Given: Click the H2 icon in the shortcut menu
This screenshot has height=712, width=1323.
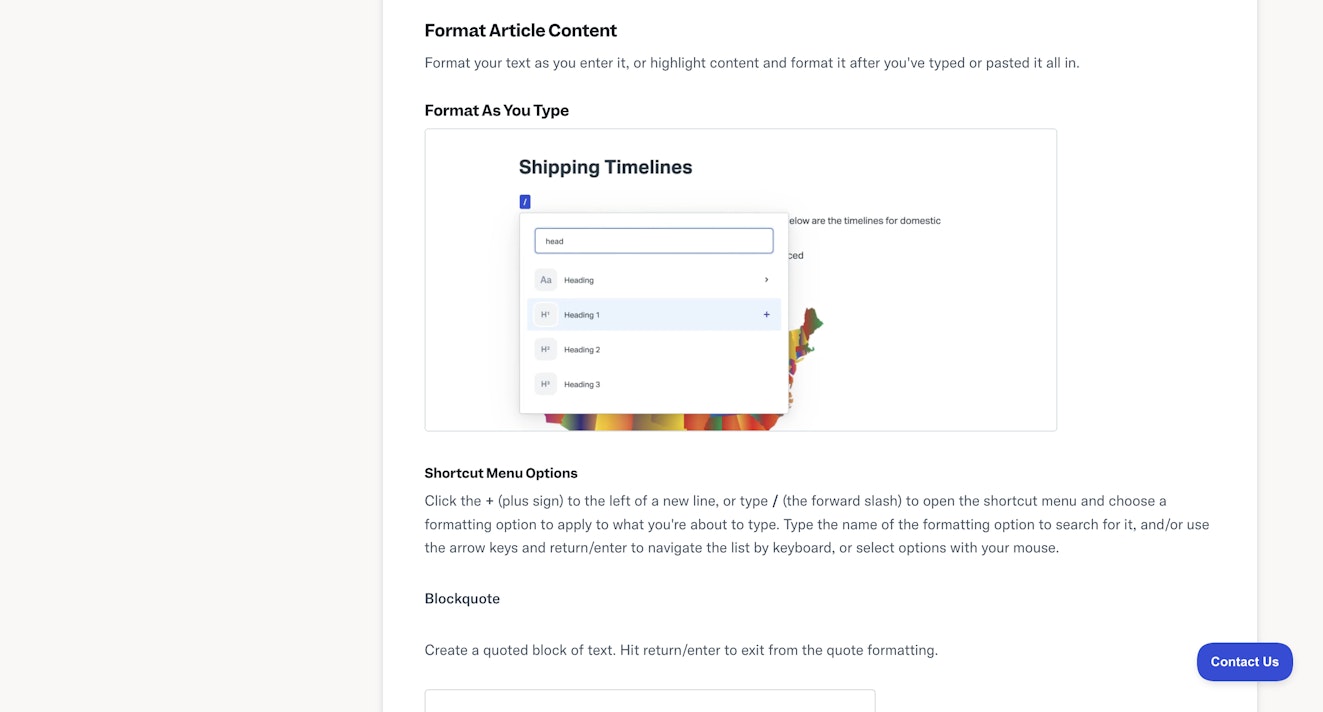Looking at the screenshot, I should pyautogui.click(x=545, y=350).
